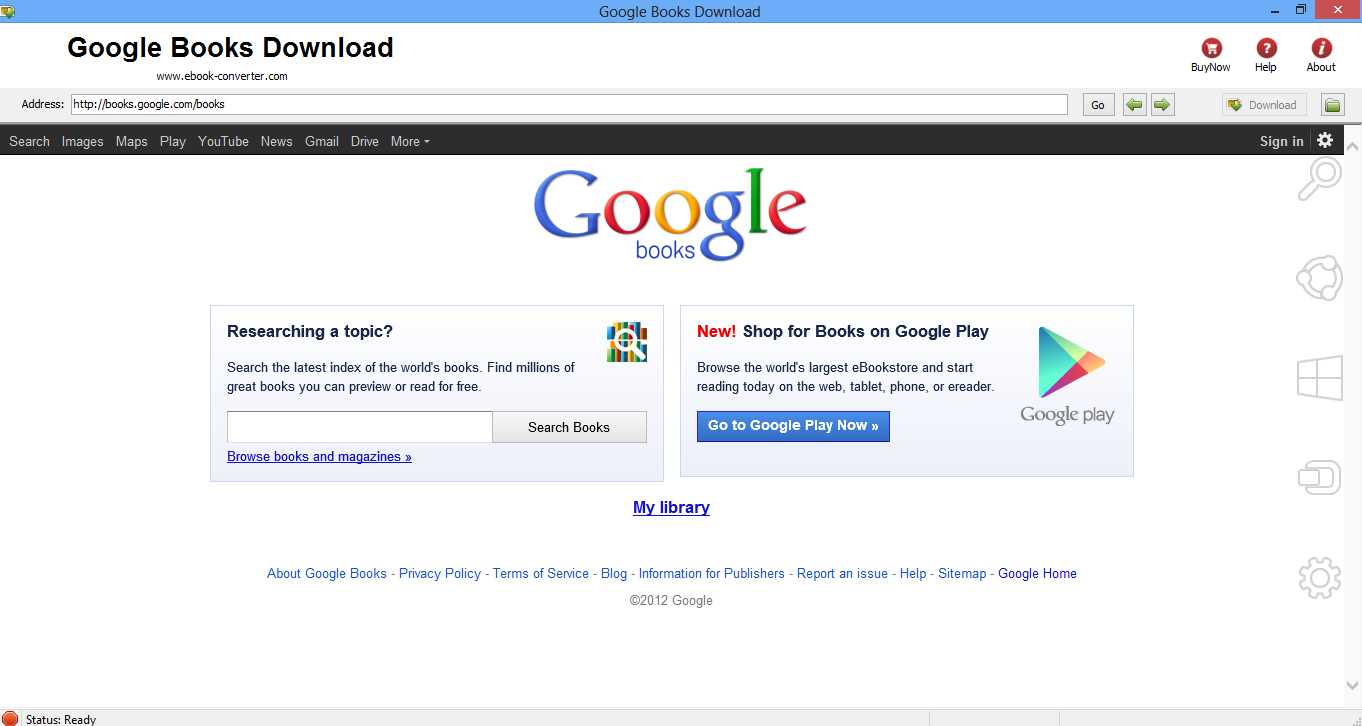Click the Help question mark icon

[x=1265, y=48]
